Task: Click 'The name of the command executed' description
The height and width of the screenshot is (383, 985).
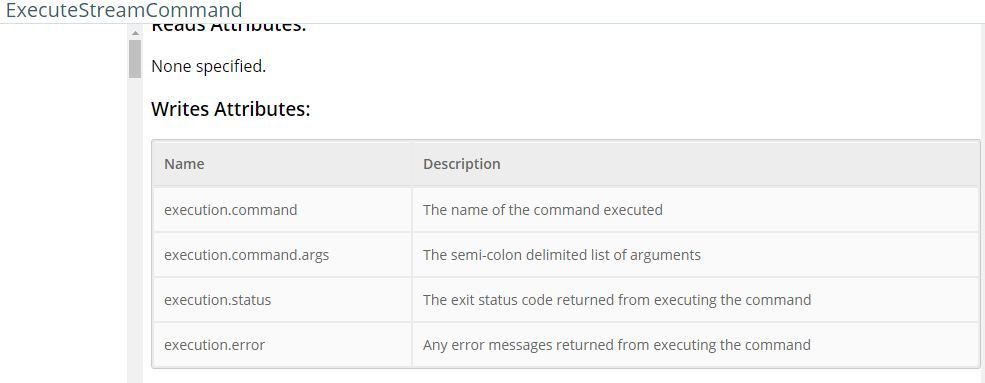Action: 543,210
